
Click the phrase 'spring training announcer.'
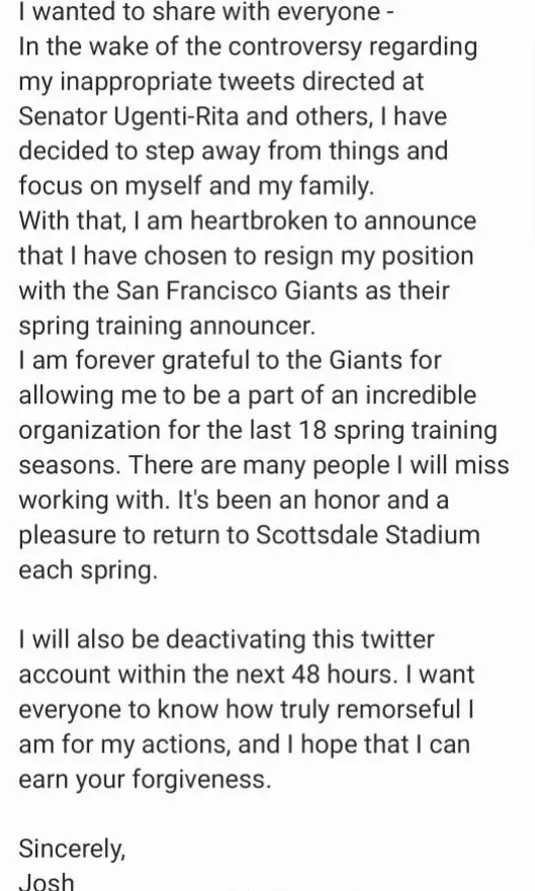(166, 326)
